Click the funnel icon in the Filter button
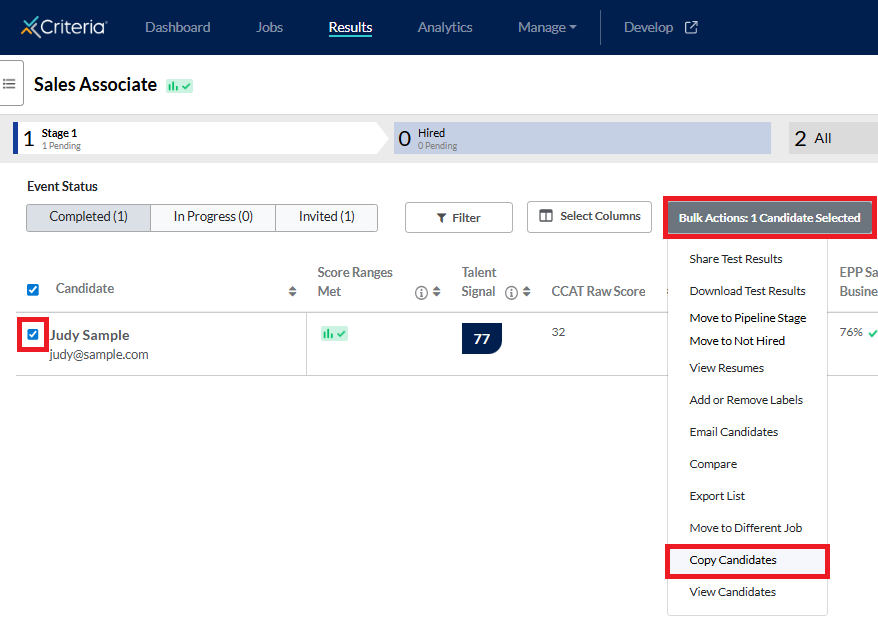This screenshot has width=878, height=622. [x=442, y=218]
